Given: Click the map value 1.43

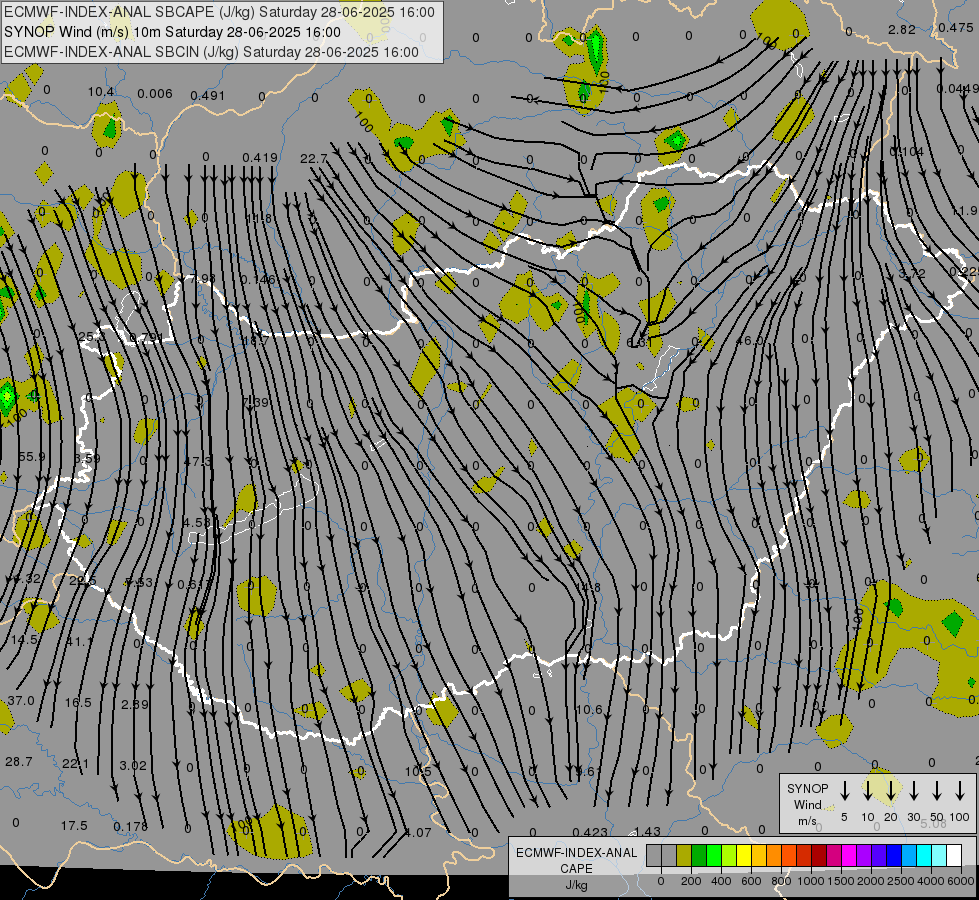Looking at the screenshot, I should (x=647, y=831).
